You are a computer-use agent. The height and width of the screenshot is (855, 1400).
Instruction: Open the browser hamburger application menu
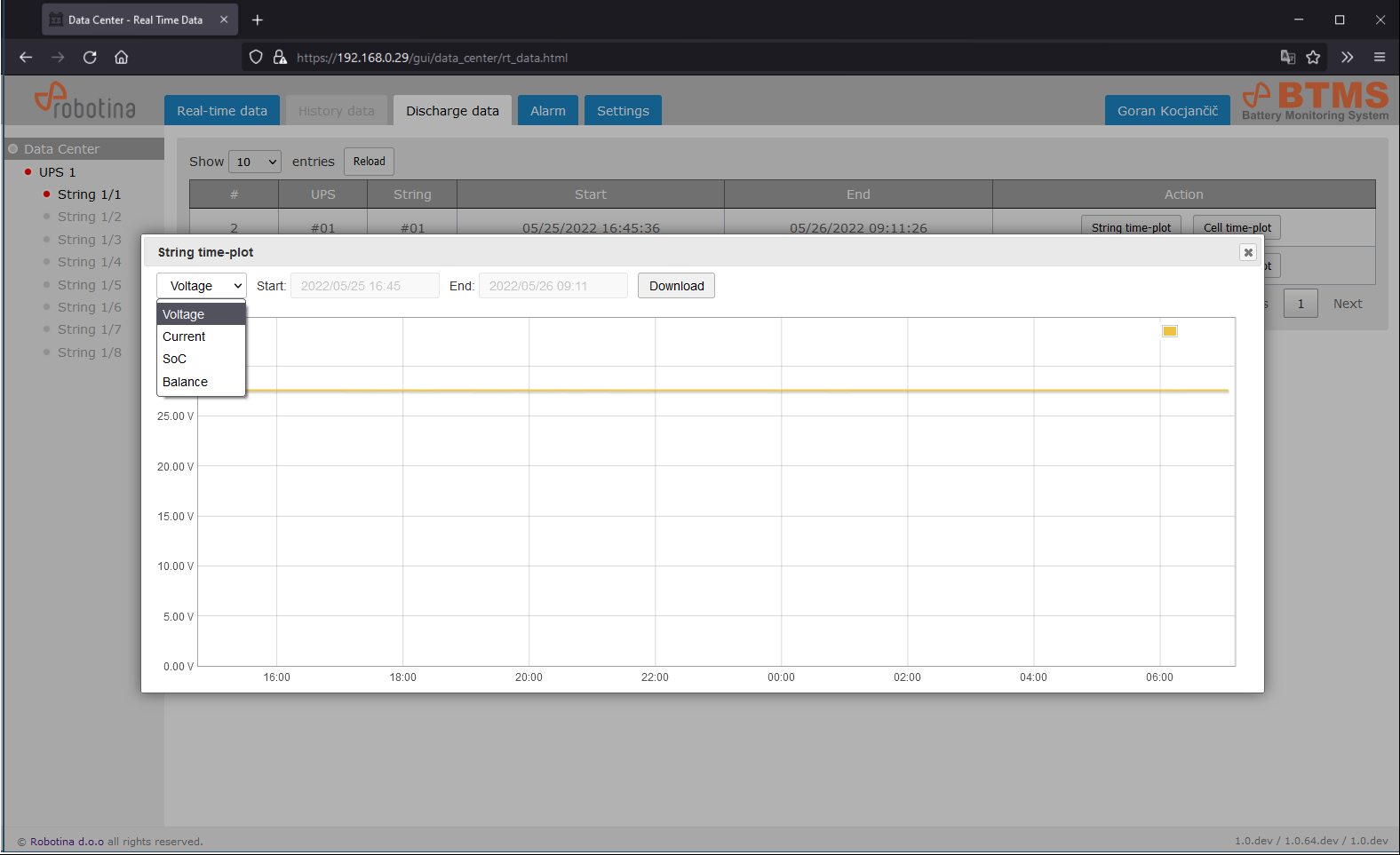[1379, 58]
